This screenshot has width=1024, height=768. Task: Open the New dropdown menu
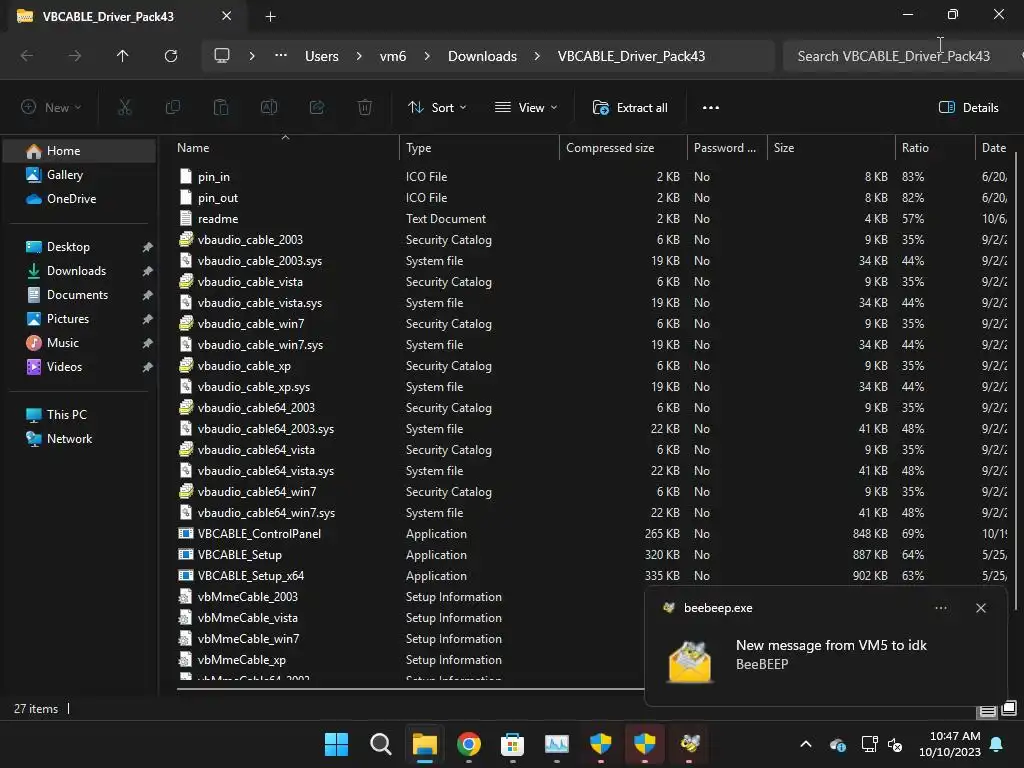tap(51, 108)
